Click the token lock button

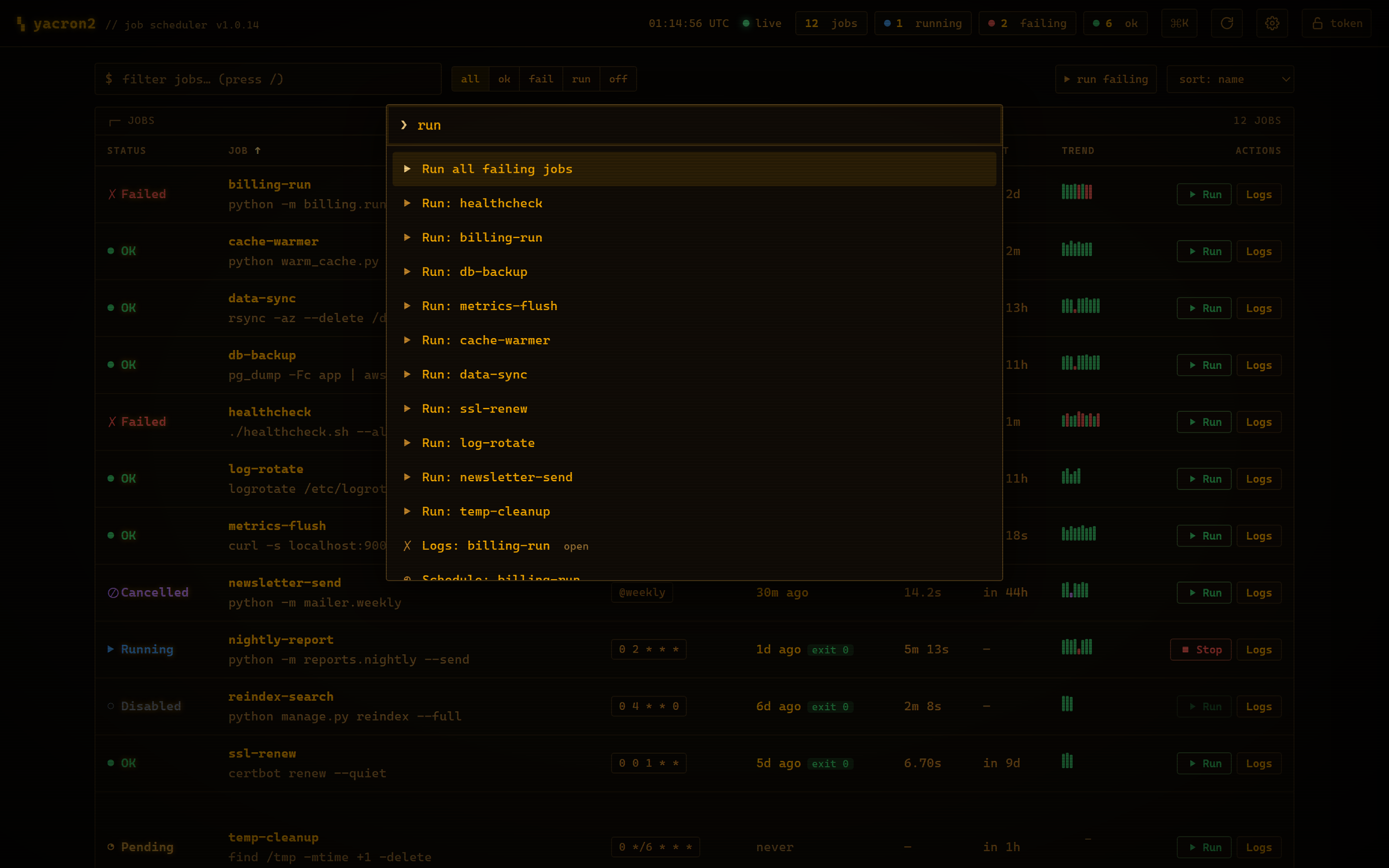click(1336, 24)
